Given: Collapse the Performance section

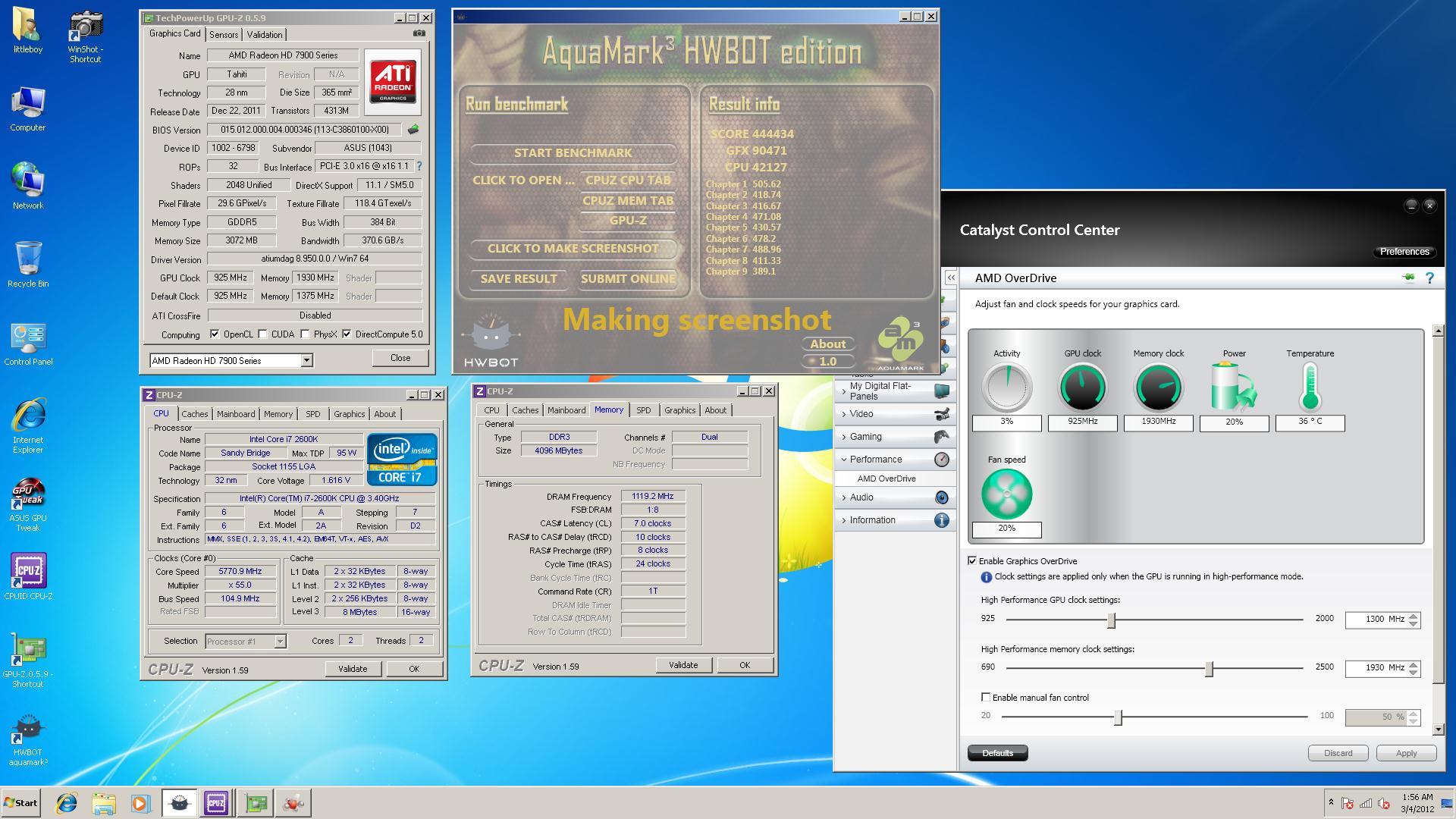Looking at the screenshot, I should [x=895, y=460].
